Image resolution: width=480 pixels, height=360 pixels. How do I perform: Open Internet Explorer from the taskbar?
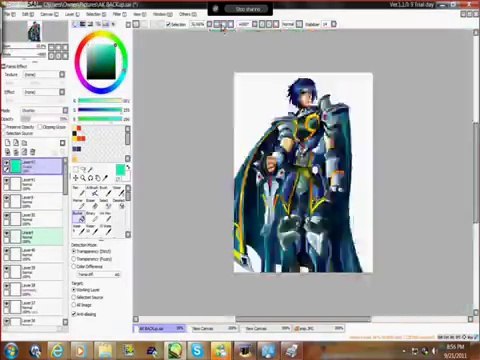(x=57, y=351)
